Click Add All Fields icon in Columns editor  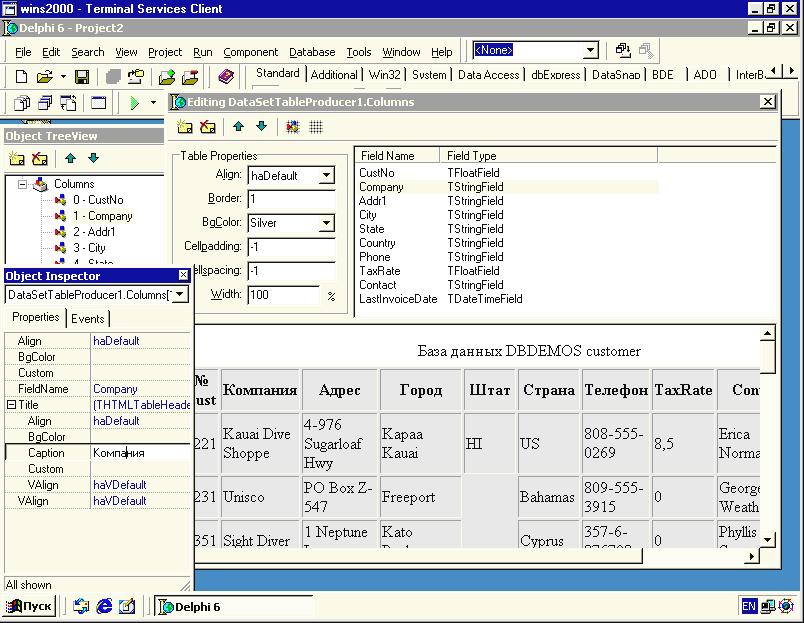[x=293, y=127]
